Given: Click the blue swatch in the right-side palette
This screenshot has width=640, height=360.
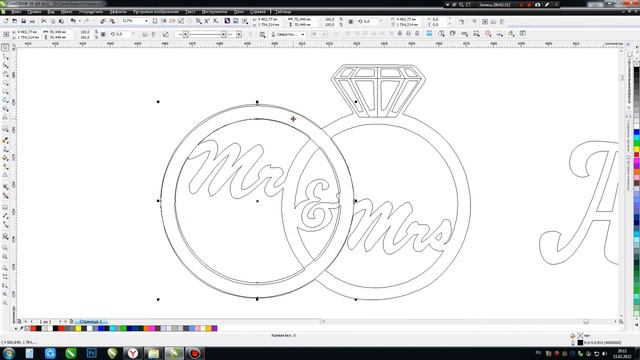Looking at the screenshot, I should tap(636, 132).
